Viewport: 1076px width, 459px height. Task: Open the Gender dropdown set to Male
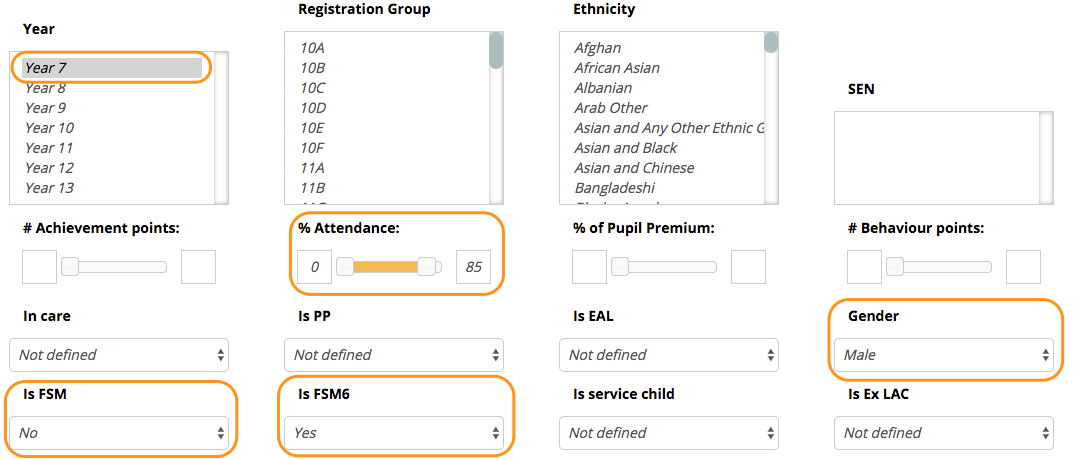944,355
